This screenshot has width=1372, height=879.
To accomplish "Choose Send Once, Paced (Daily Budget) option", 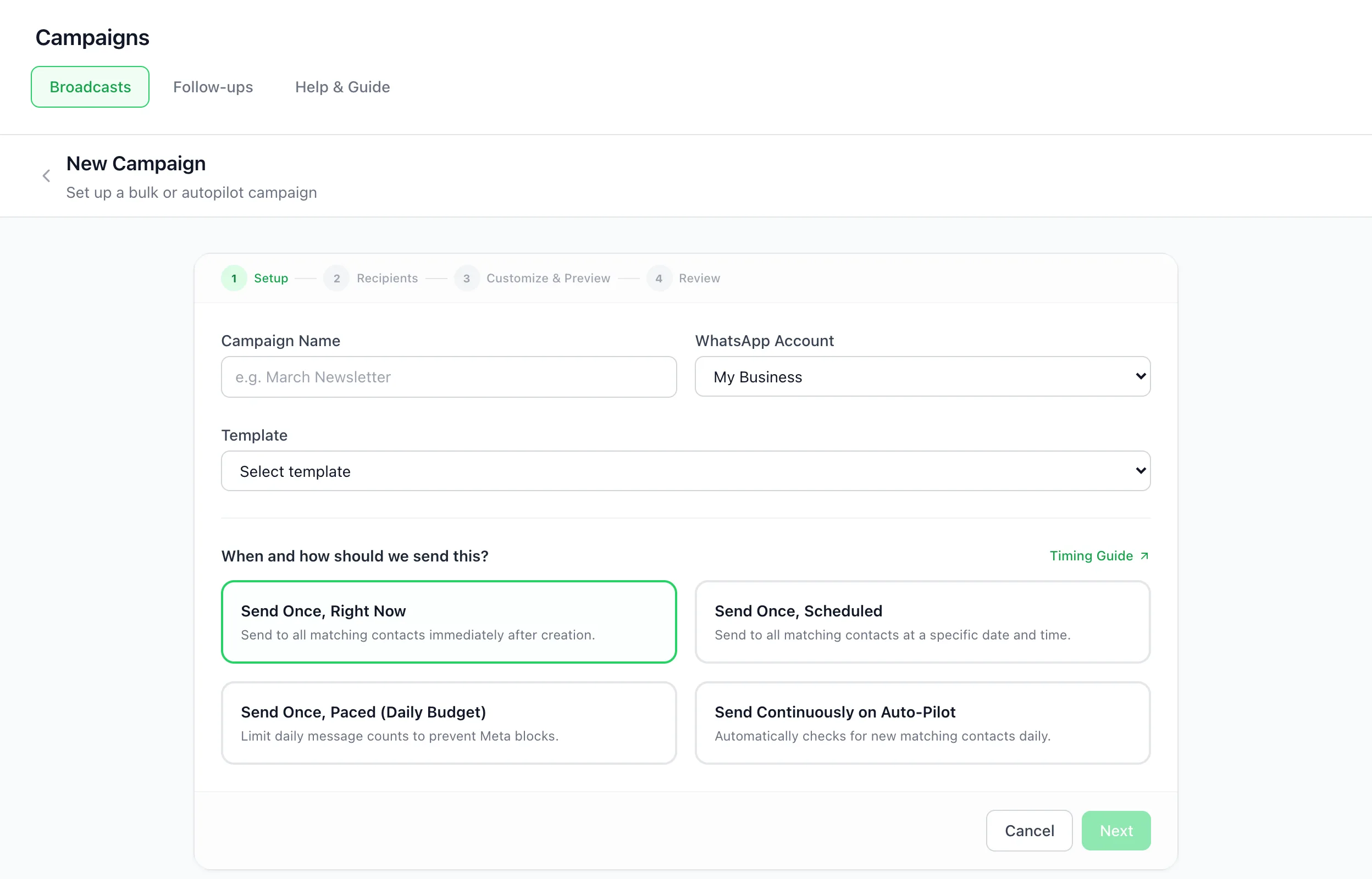I will tap(449, 723).
